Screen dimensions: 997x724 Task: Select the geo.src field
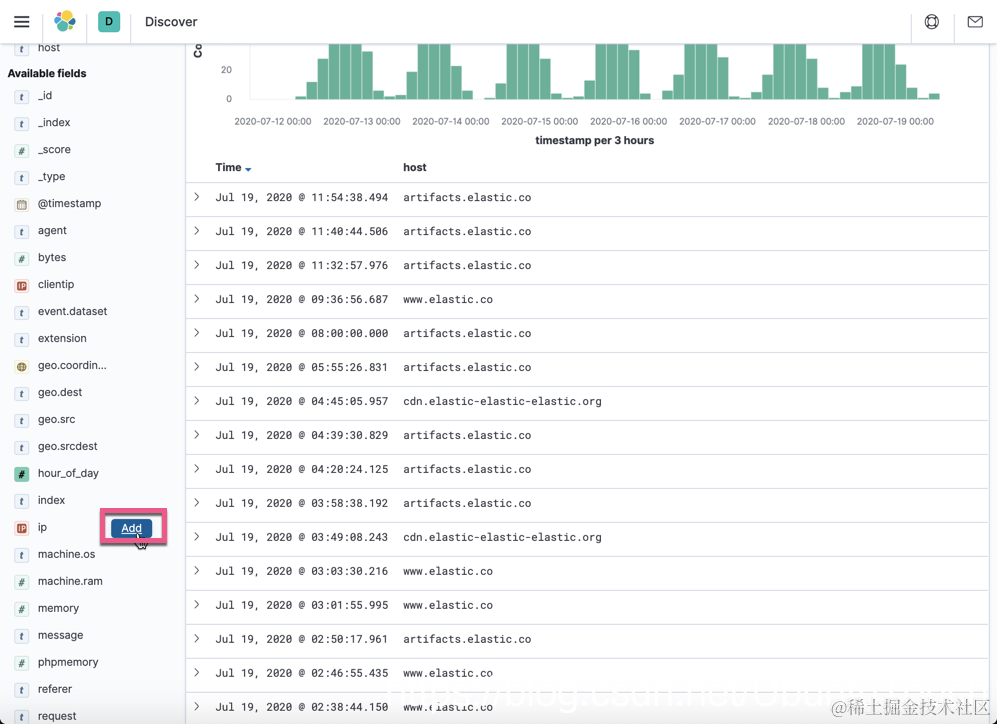tap(57, 420)
